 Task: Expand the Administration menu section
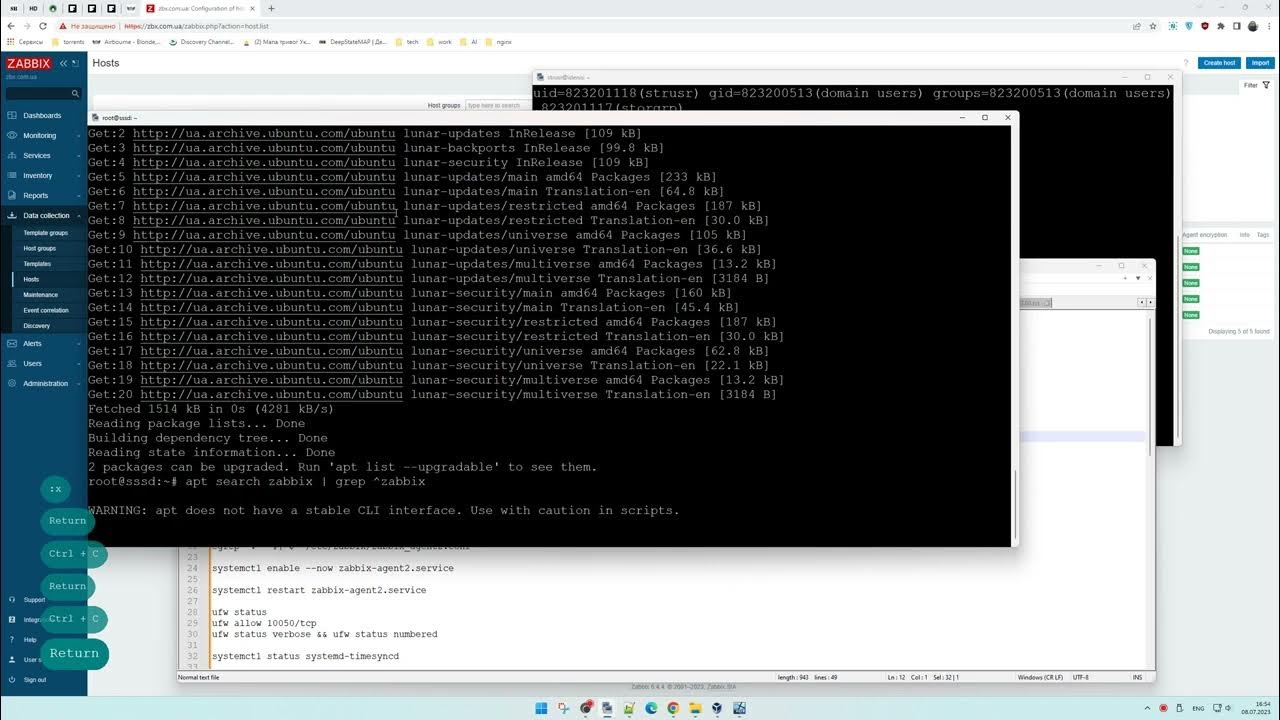coord(46,383)
